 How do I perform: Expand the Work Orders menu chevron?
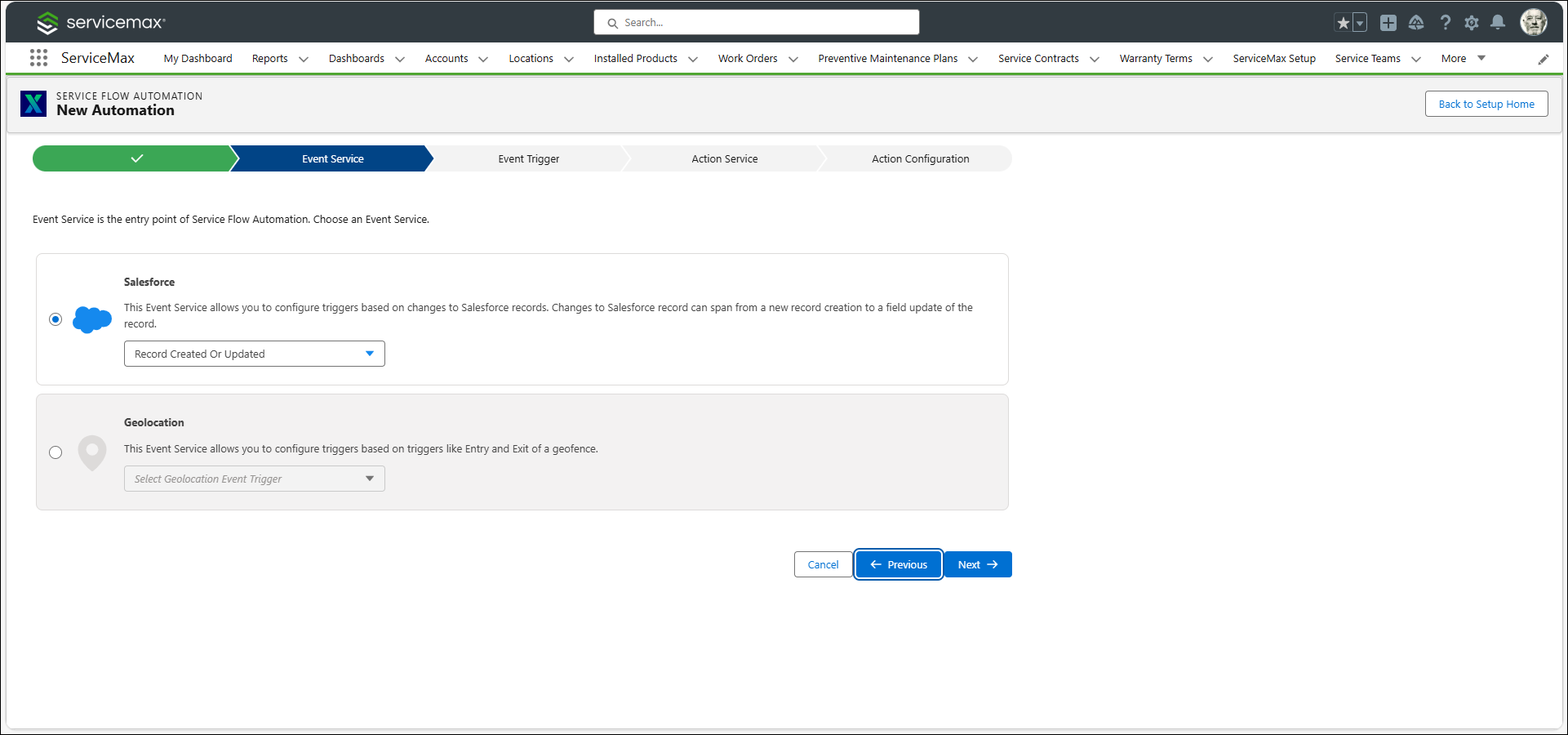point(793,59)
